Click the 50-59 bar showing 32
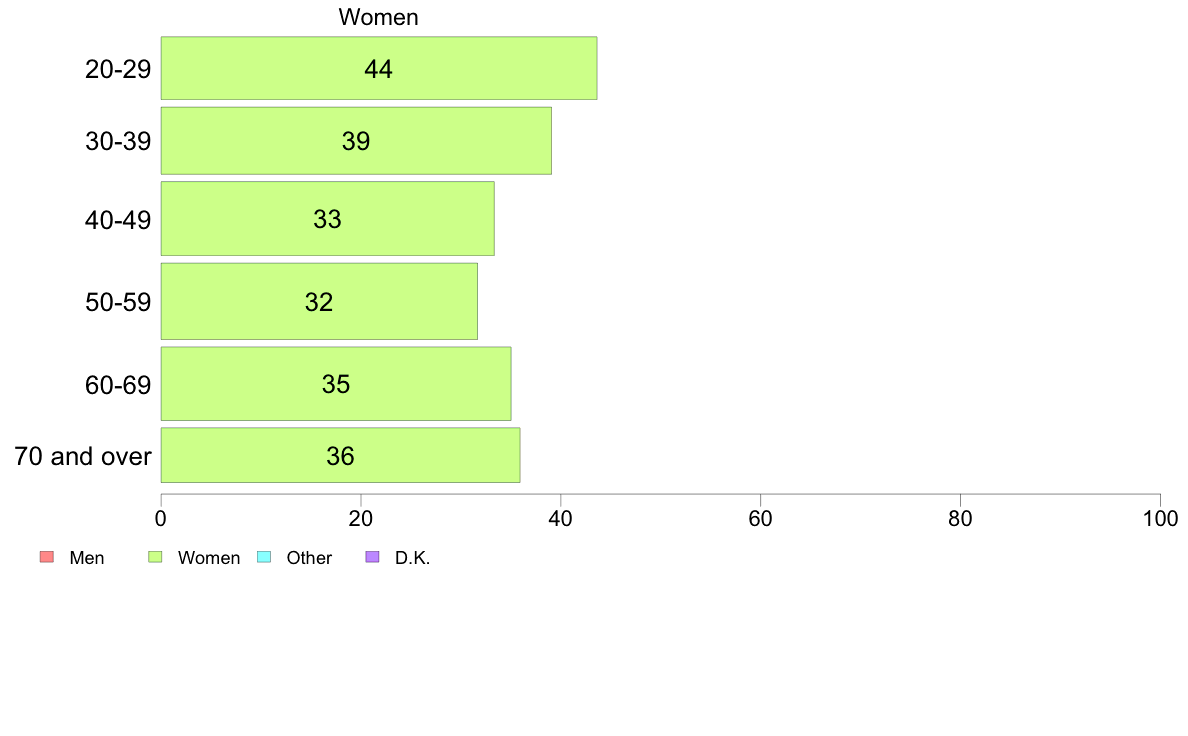The width and height of the screenshot is (1188, 736). coord(319,302)
